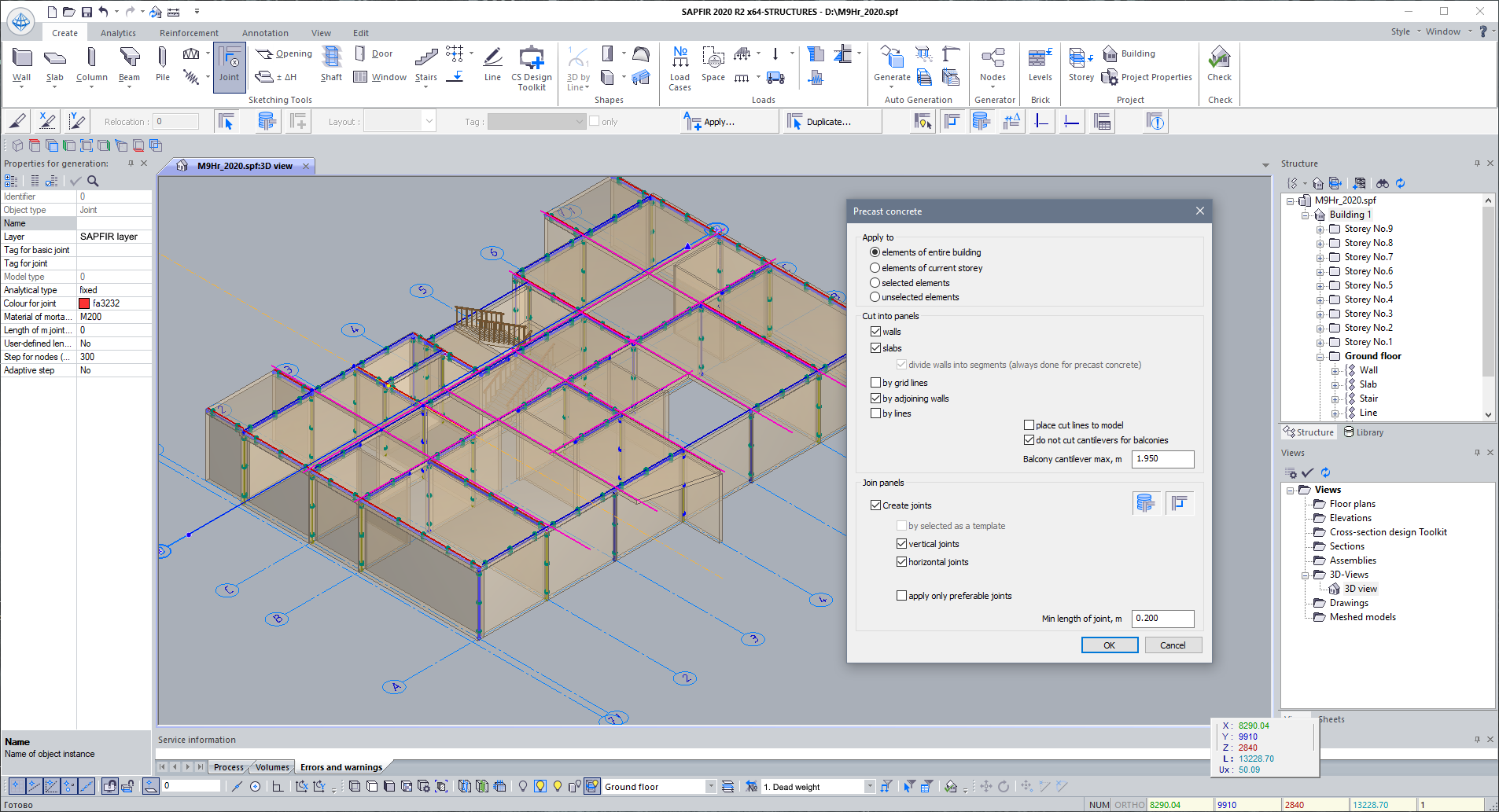Enable cutting by grid lines
This screenshot has height=812, width=1499.
(876, 382)
